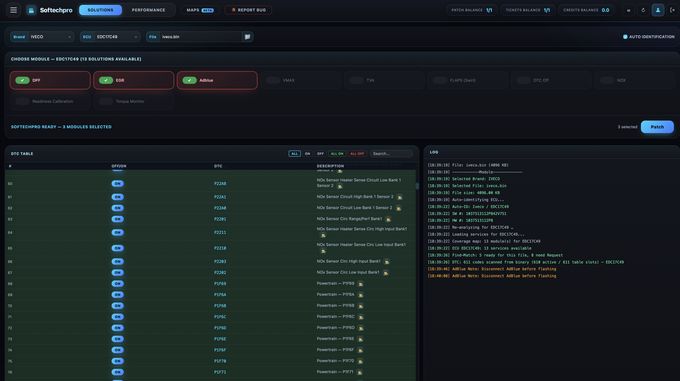Click the file browse folder icon
This screenshot has width=680, height=381.
pos(247,37)
